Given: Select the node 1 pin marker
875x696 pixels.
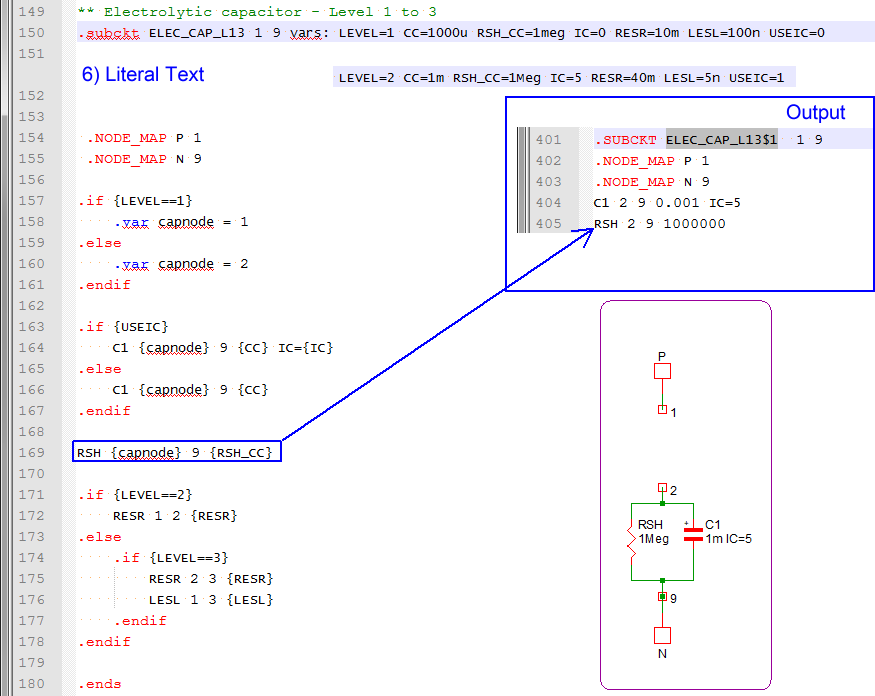Looking at the screenshot, I should pos(661,410).
